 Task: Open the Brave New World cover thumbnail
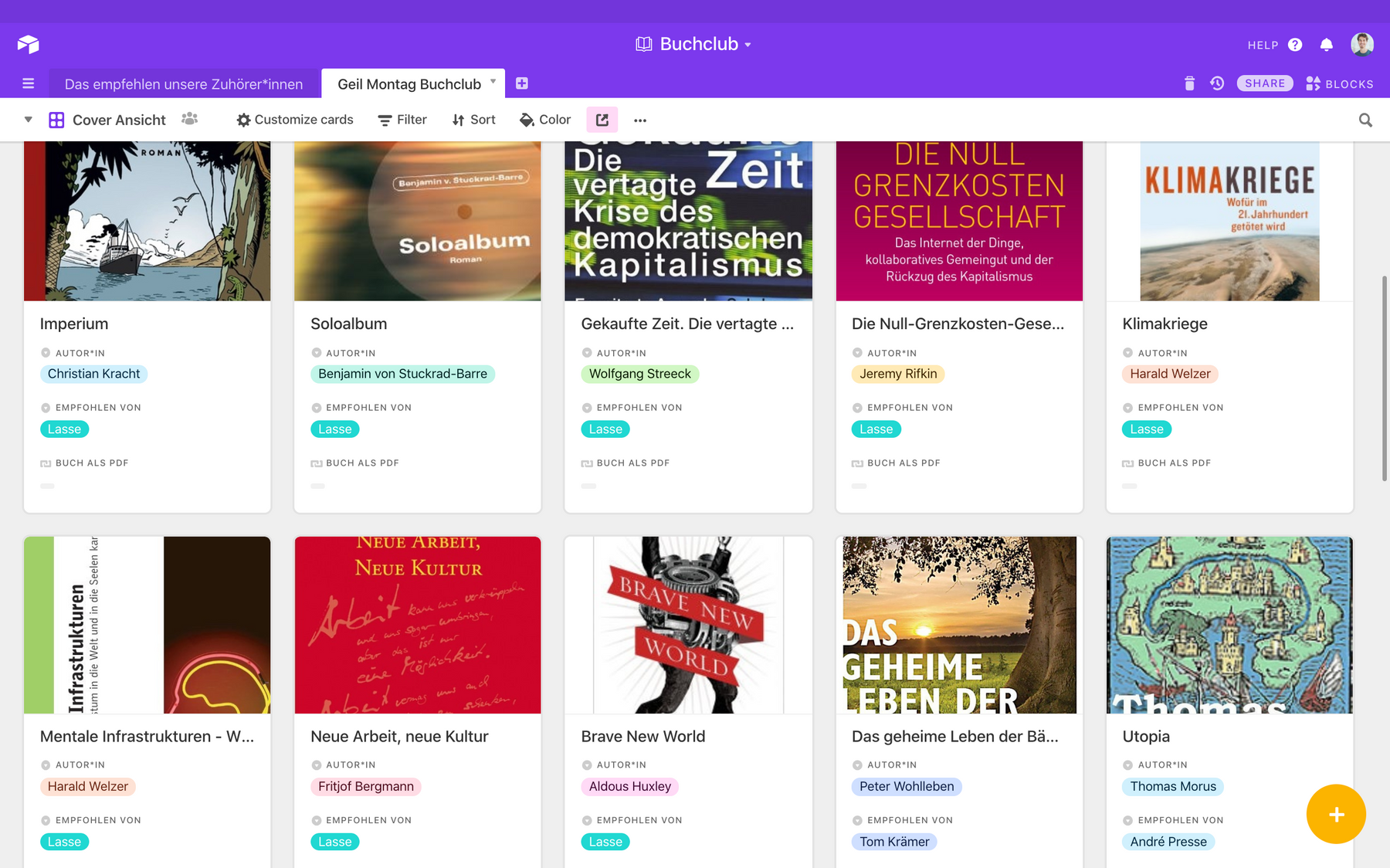point(688,625)
